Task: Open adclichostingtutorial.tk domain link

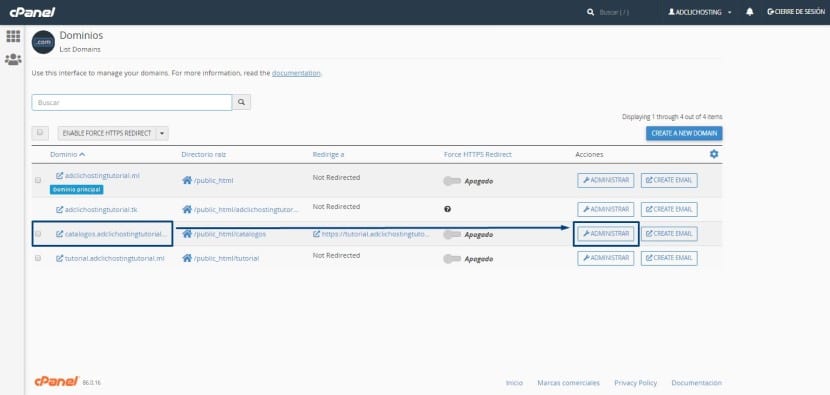Action: 97,210
